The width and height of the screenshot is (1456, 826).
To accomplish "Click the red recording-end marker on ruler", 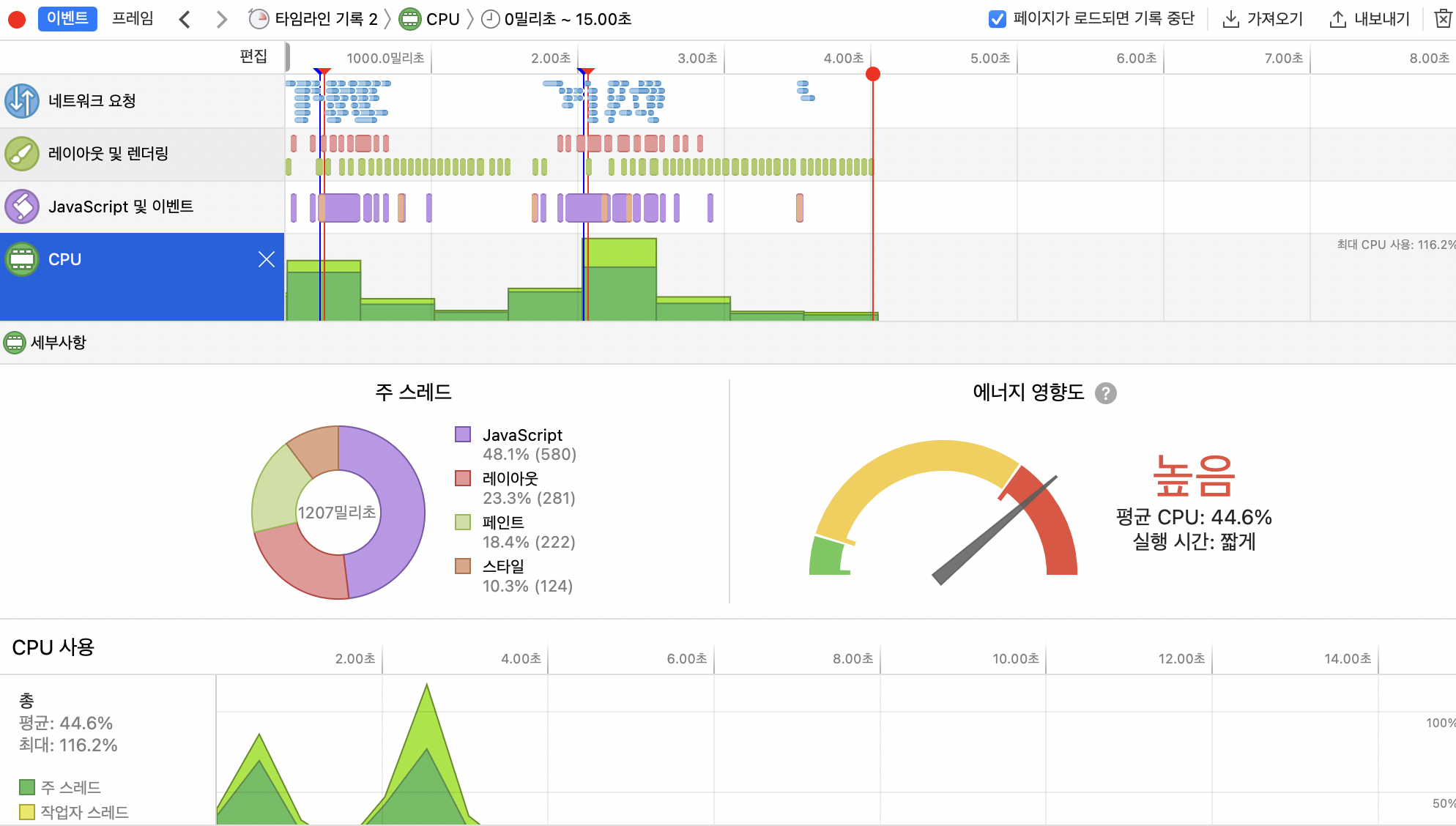I will pyautogui.click(x=872, y=74).
